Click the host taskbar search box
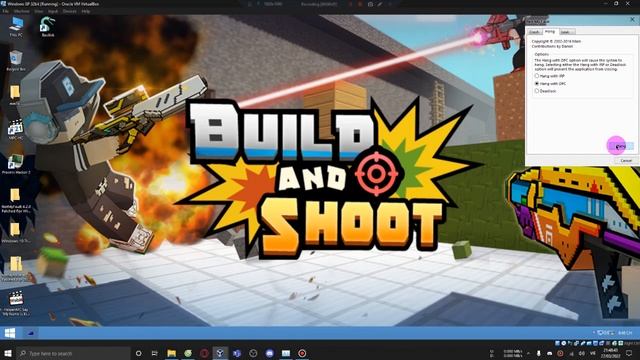Image resolution: width=640 pixels, height=360 pixels. click(x=74, y=353)
